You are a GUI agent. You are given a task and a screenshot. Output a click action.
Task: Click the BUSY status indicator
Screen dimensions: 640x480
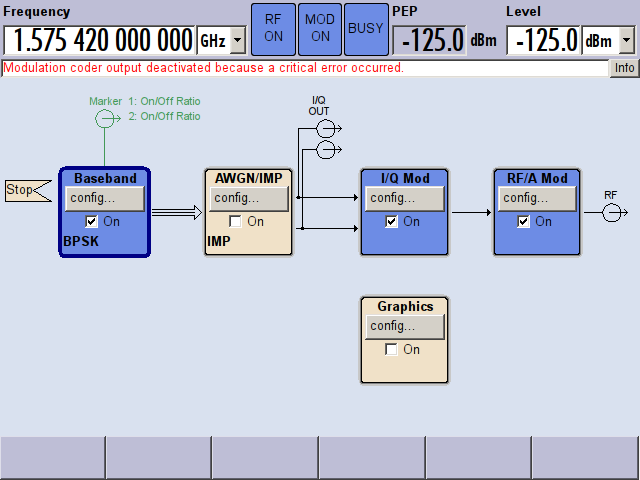click(x=365, y=27)
